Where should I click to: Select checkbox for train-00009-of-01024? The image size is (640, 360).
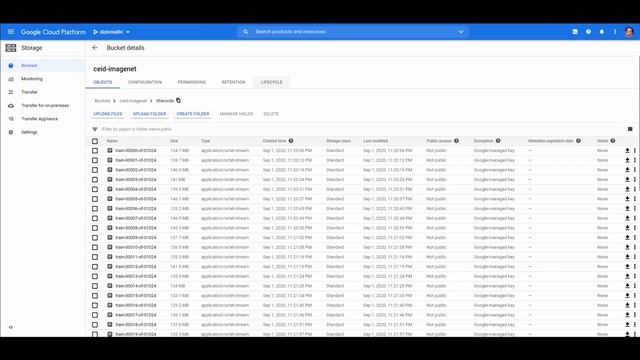point(95,238)
